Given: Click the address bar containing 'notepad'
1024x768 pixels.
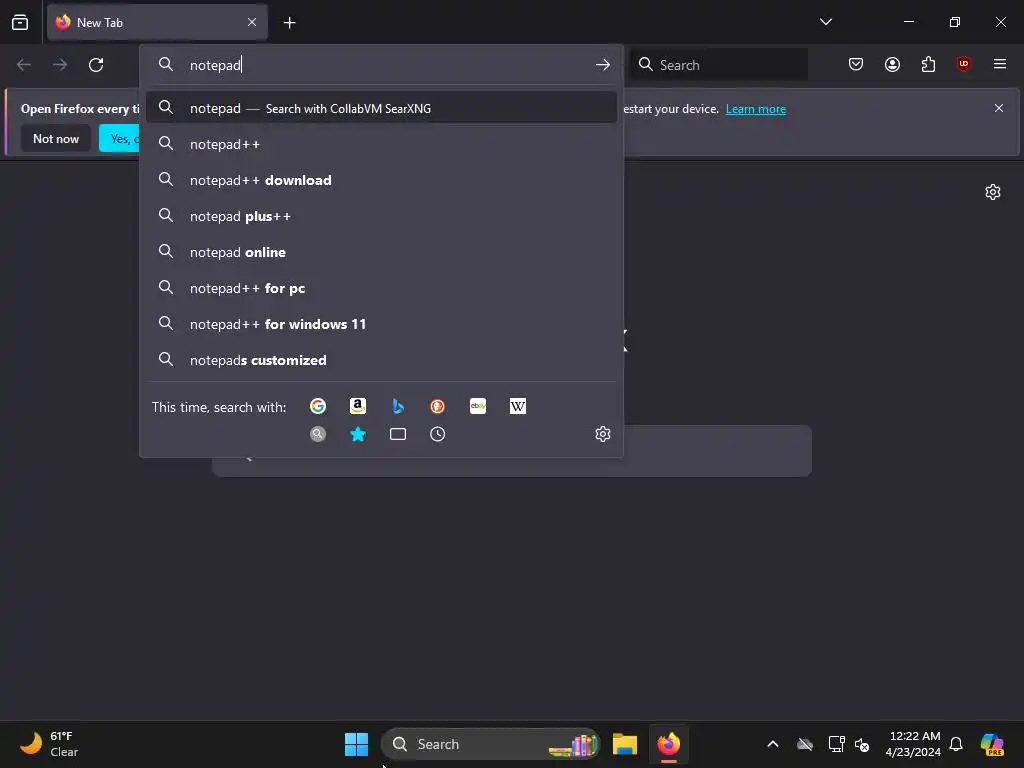Looking at the screenshot, I should [382, 65].
